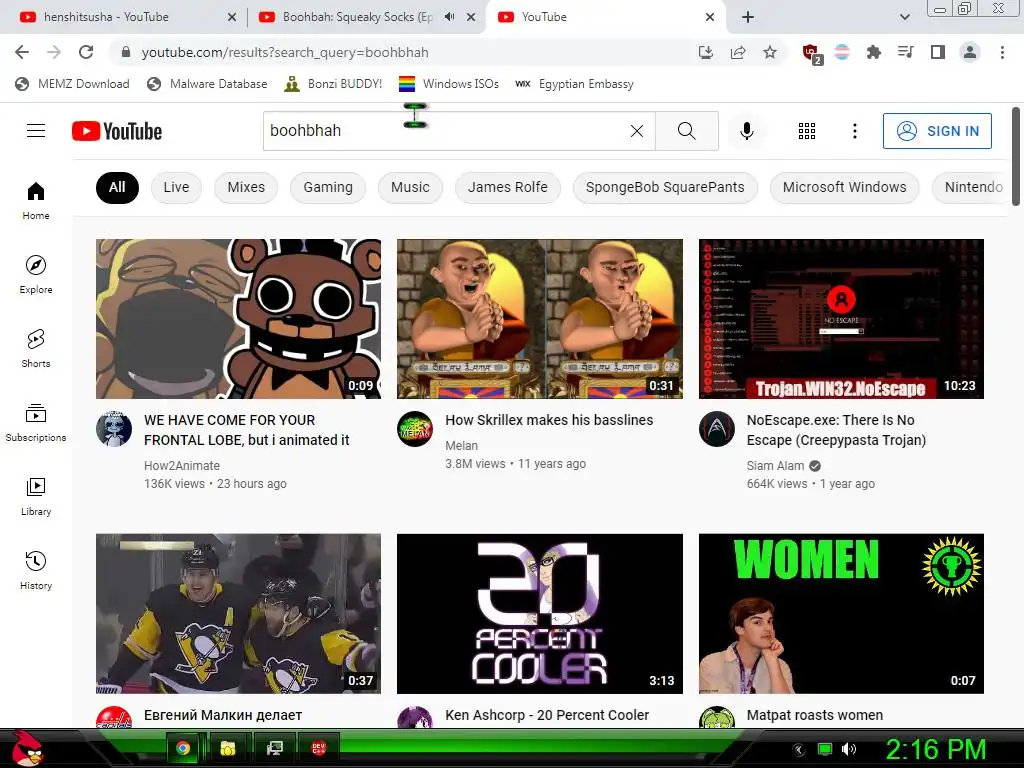
Task: Select the SpongeBob SquarePants filter chip
Action: [665, 187]
